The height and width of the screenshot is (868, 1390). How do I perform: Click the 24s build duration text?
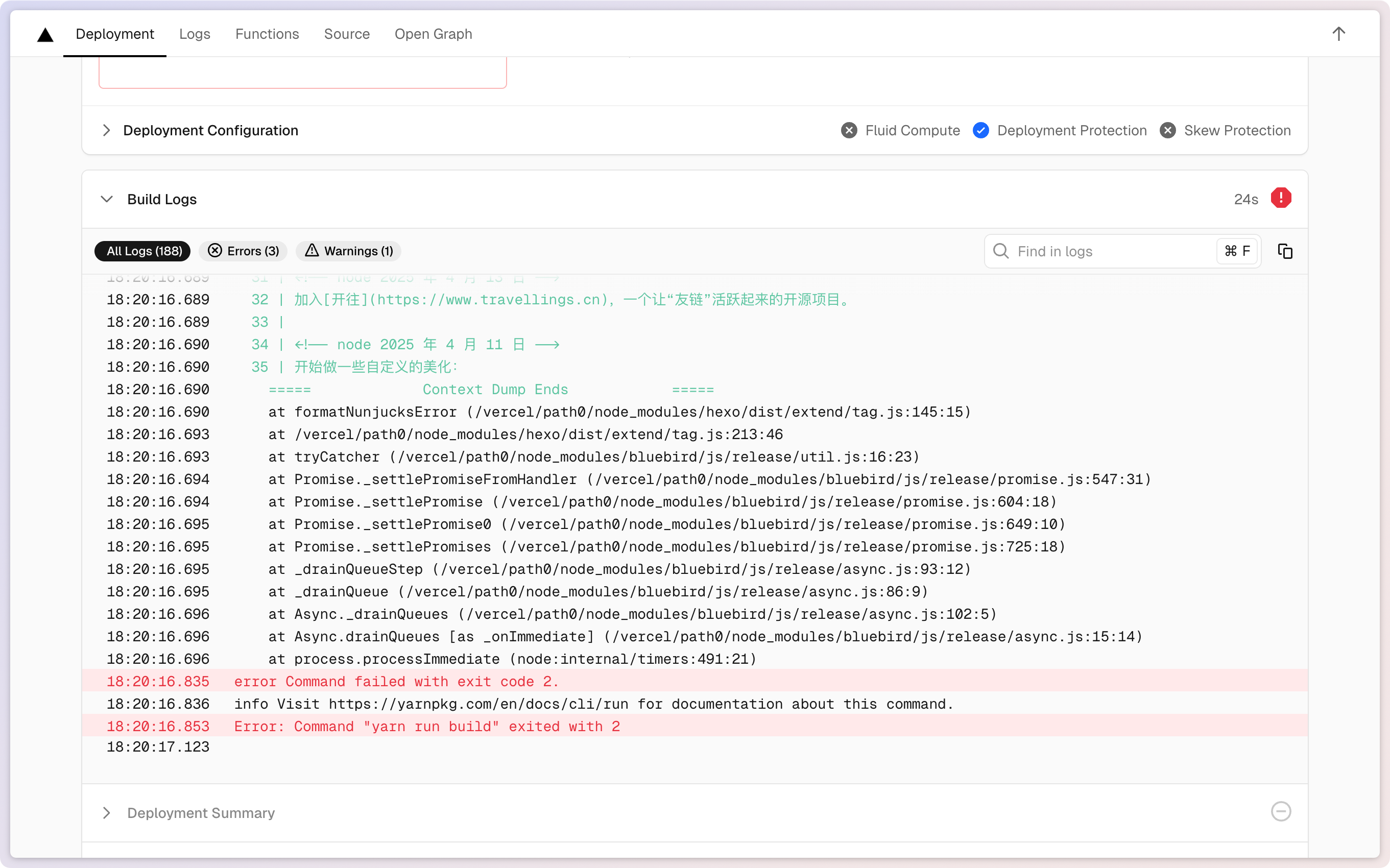tap(1246, 199)
